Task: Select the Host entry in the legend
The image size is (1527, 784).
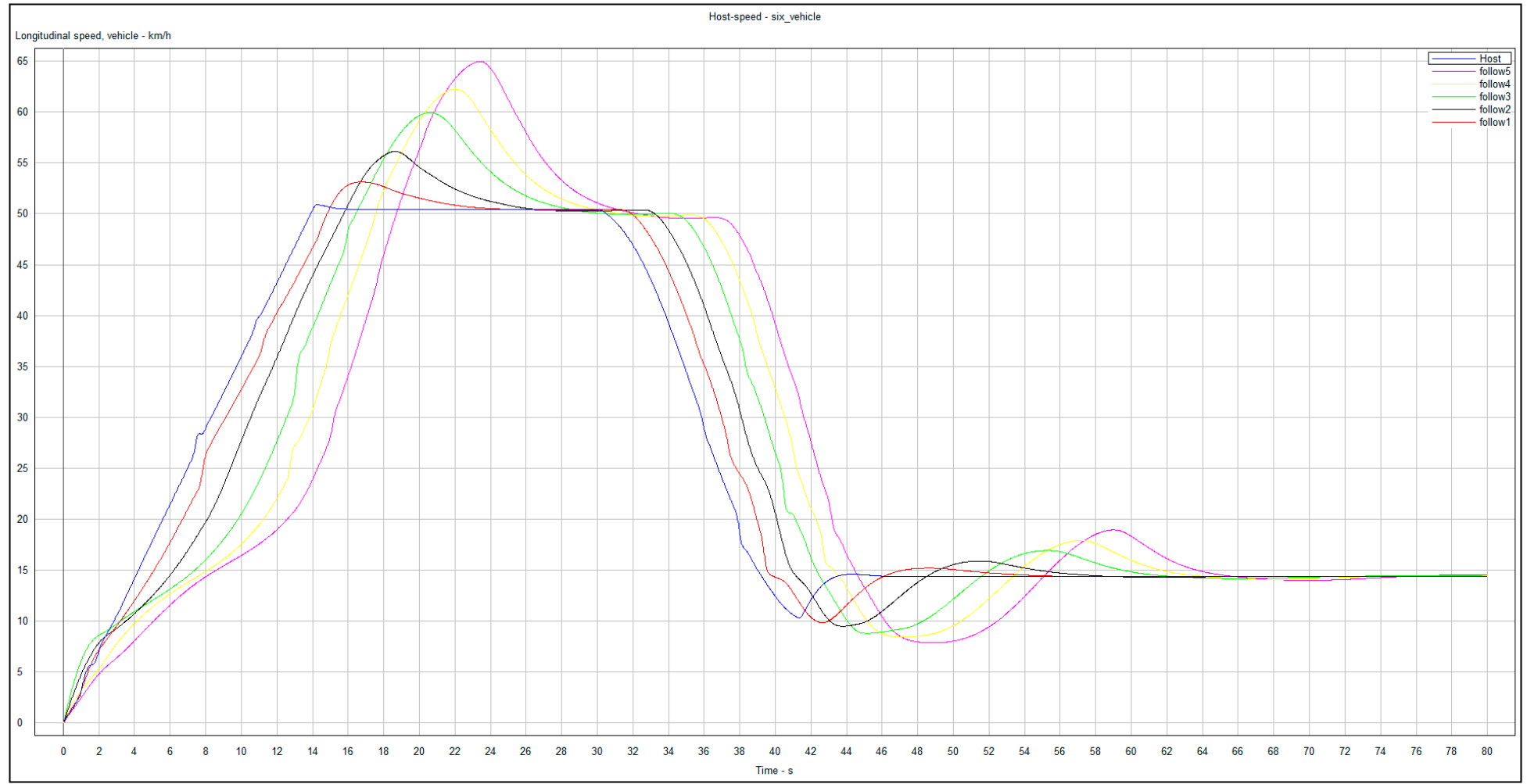Action: point(1489,59)
